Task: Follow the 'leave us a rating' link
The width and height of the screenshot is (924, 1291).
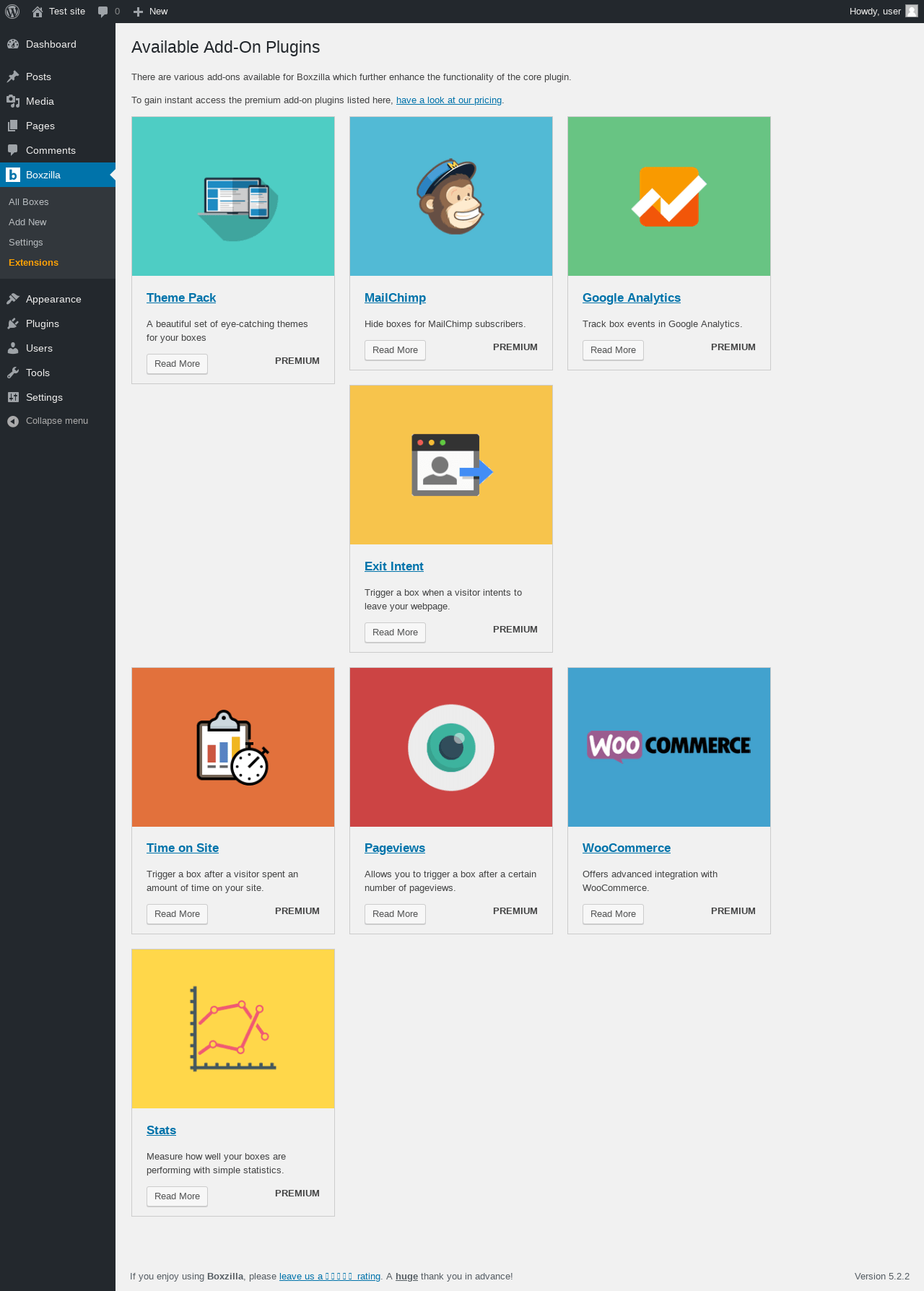Action: point(330,1277)
